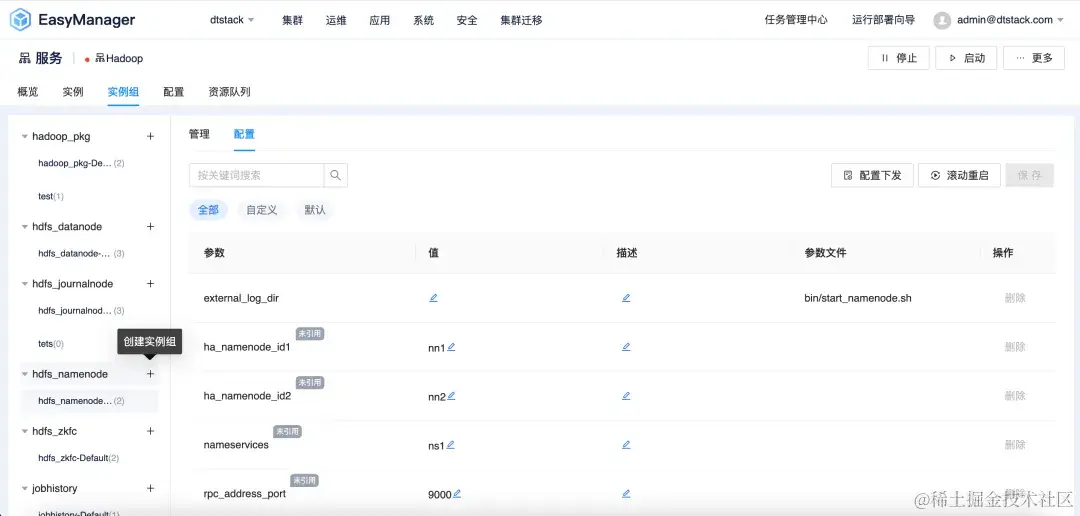Open the 系统 menu
The width and height of the screenshot is (1080, 516).
[424, 20]
